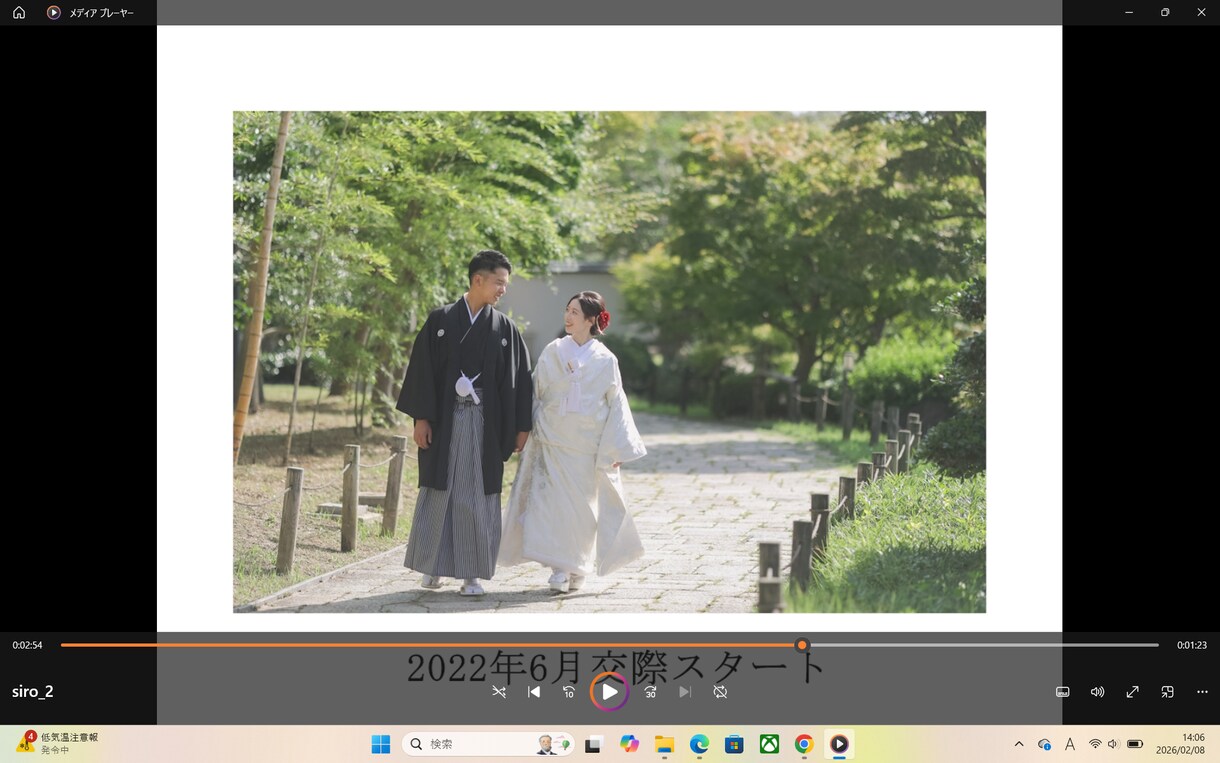
Task: Open Google Chrome from taskbar
Action: click(x=804, y=744)
